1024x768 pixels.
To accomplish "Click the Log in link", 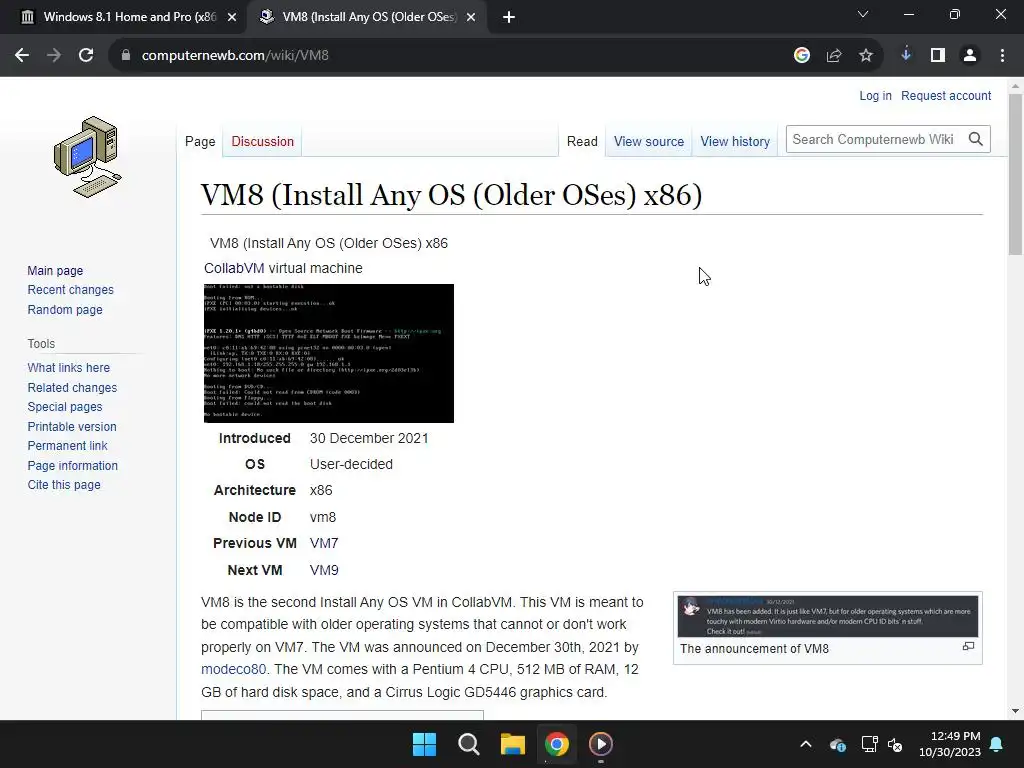I will pyautogui.click(x=875, y=96).
